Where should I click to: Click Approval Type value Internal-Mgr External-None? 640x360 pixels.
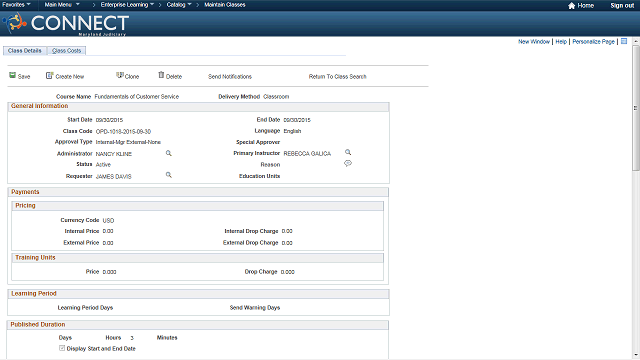[x=128, y=142]
